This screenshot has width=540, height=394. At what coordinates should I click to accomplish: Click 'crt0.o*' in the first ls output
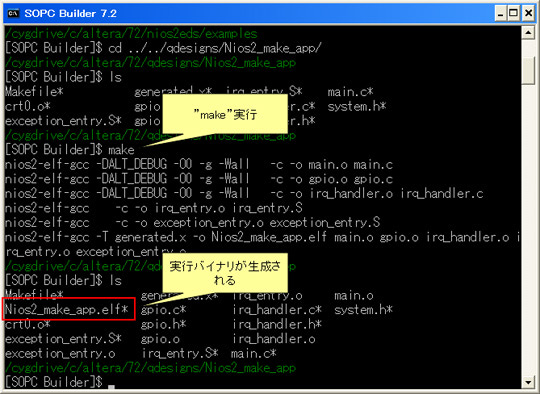click(28, 107)
